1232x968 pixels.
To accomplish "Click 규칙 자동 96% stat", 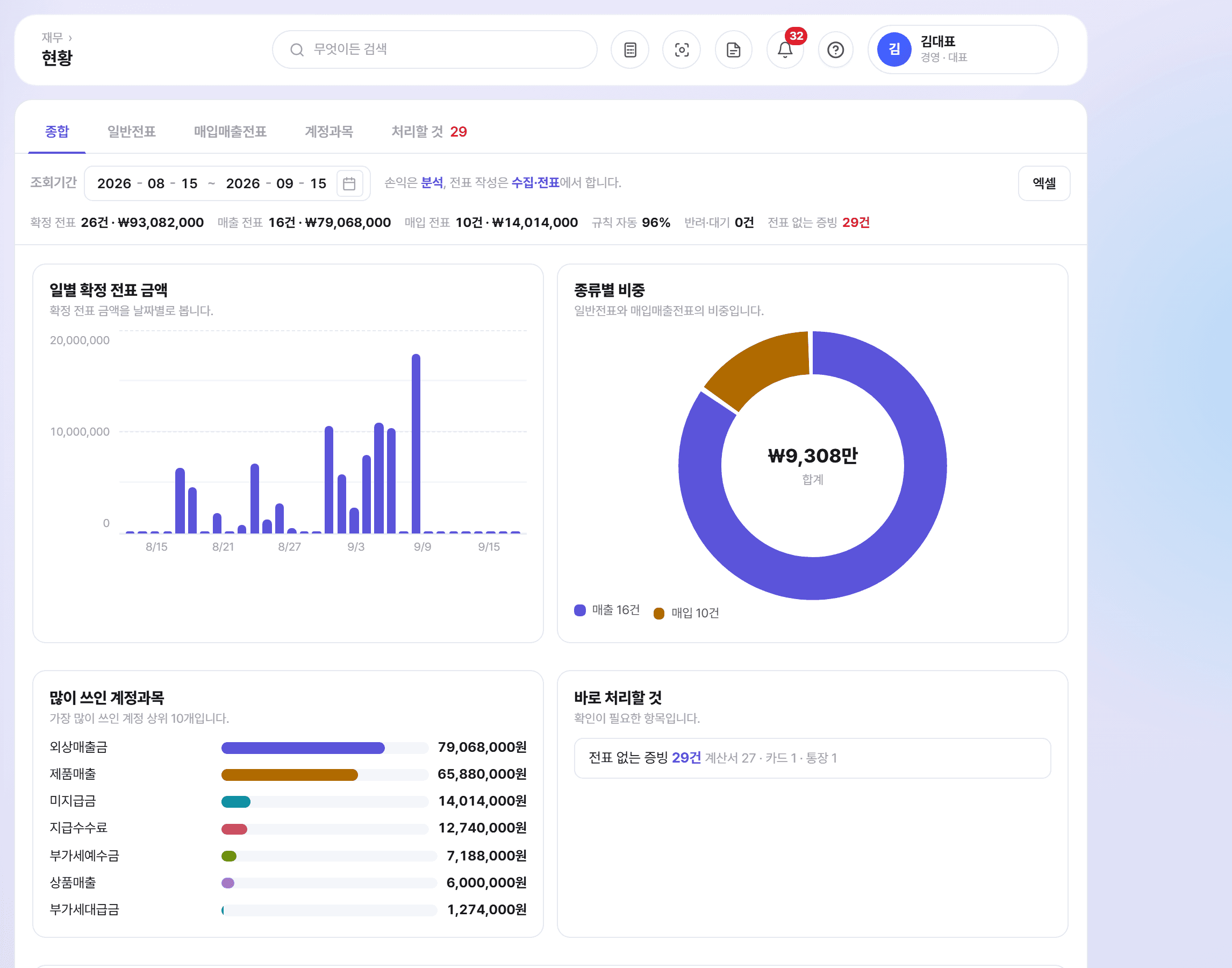I will (x=631, y=222).
